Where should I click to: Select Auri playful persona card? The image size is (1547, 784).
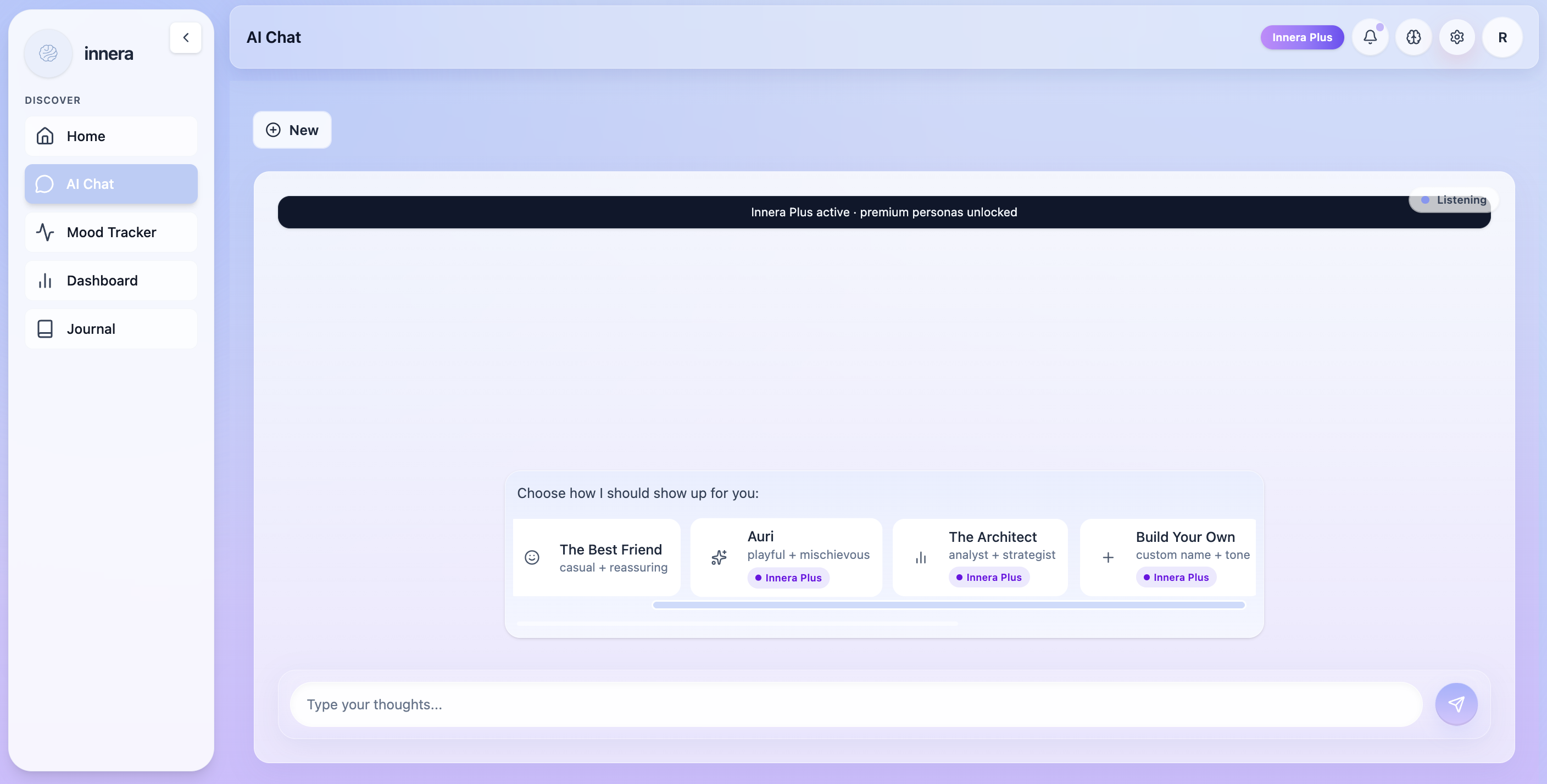(786, 557)
